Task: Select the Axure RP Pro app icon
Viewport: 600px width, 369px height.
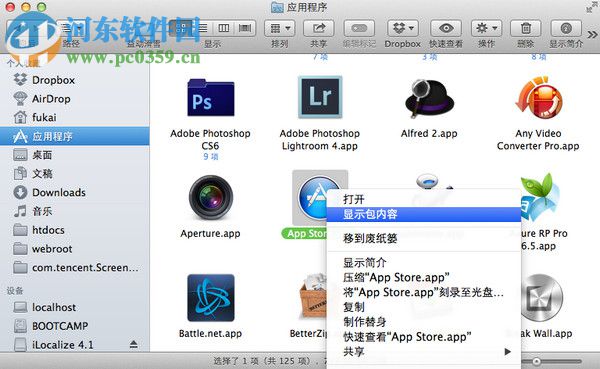Action: (540, 198)
